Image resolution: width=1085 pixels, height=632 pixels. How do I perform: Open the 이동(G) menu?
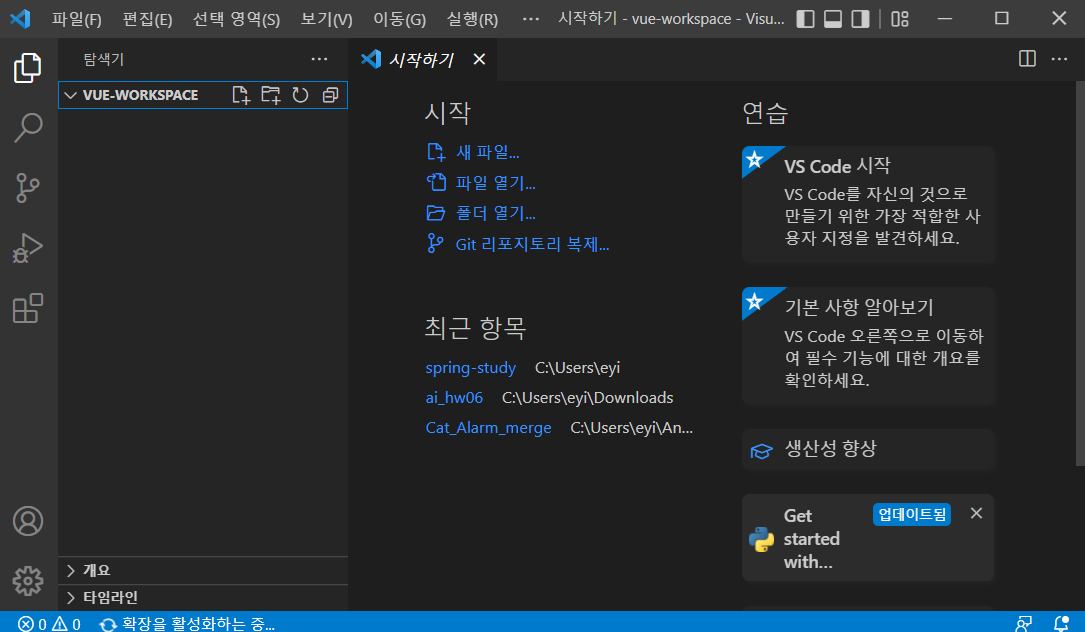pos(399,19)
